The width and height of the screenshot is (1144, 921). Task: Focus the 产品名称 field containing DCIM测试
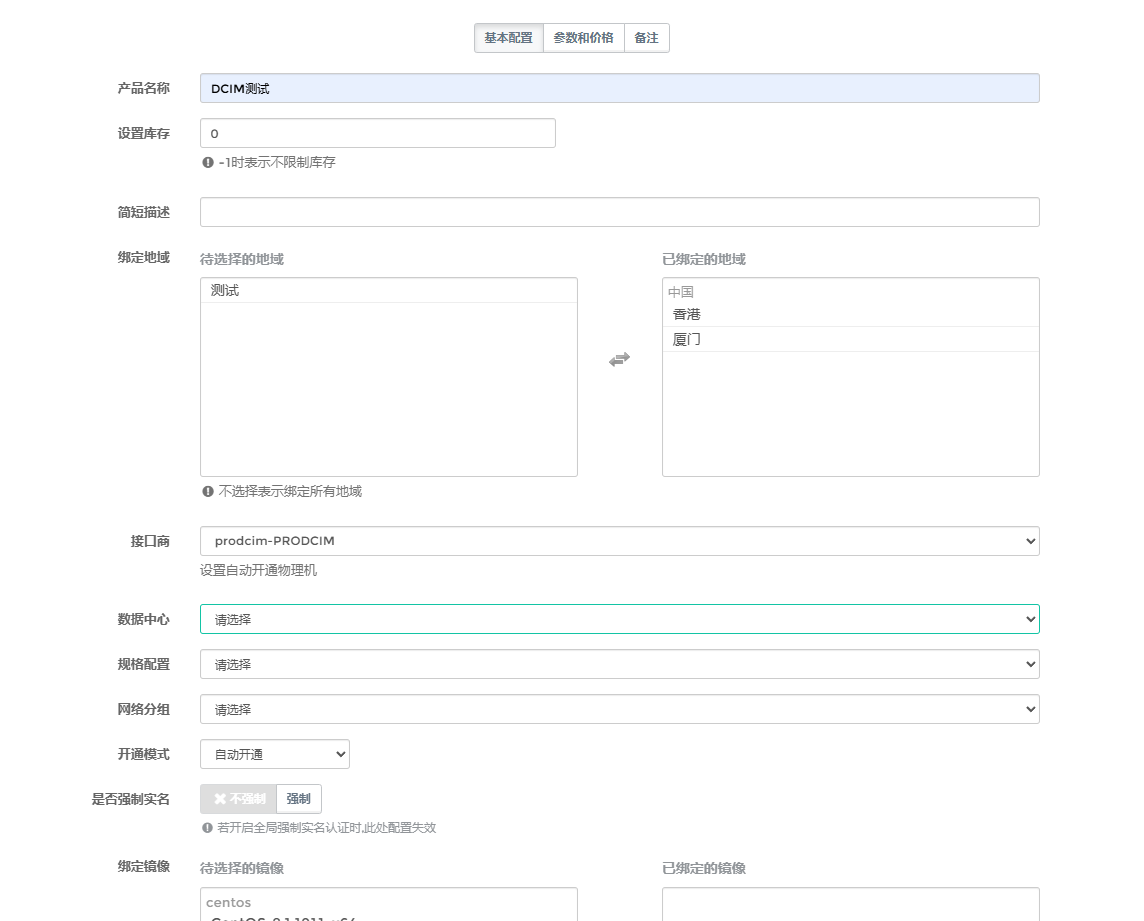(x=619, y=88)
